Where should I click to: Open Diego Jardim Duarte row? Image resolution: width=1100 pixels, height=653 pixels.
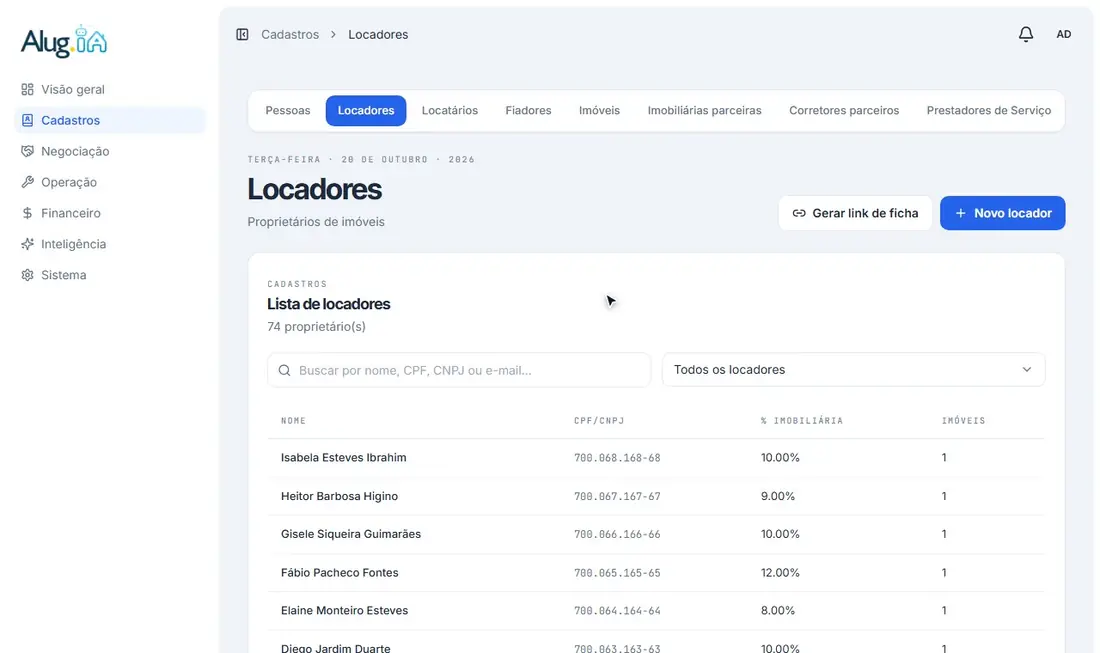656,643
